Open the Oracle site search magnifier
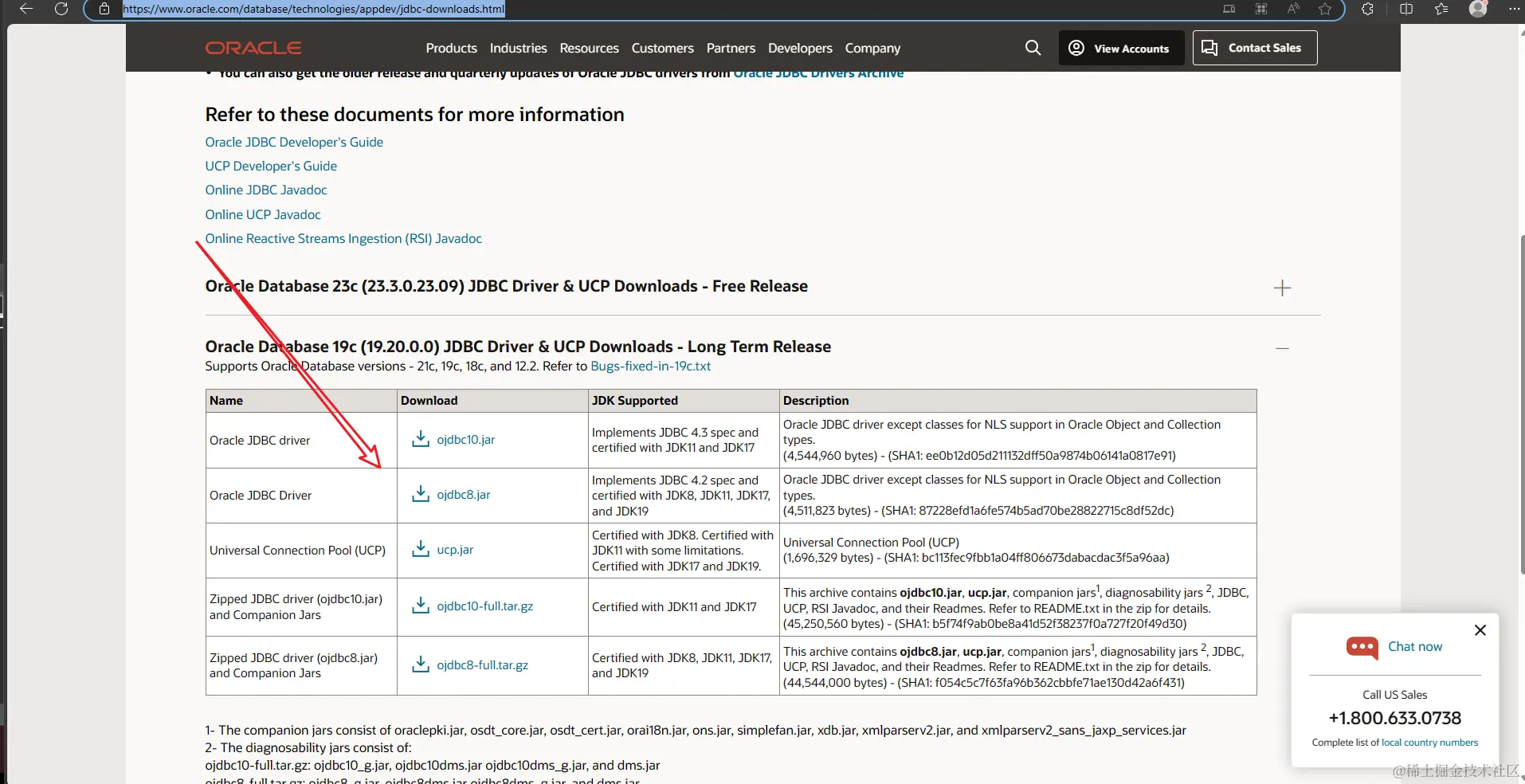The width and height of the screenshot is (1525, 784). pos(1033,48)
